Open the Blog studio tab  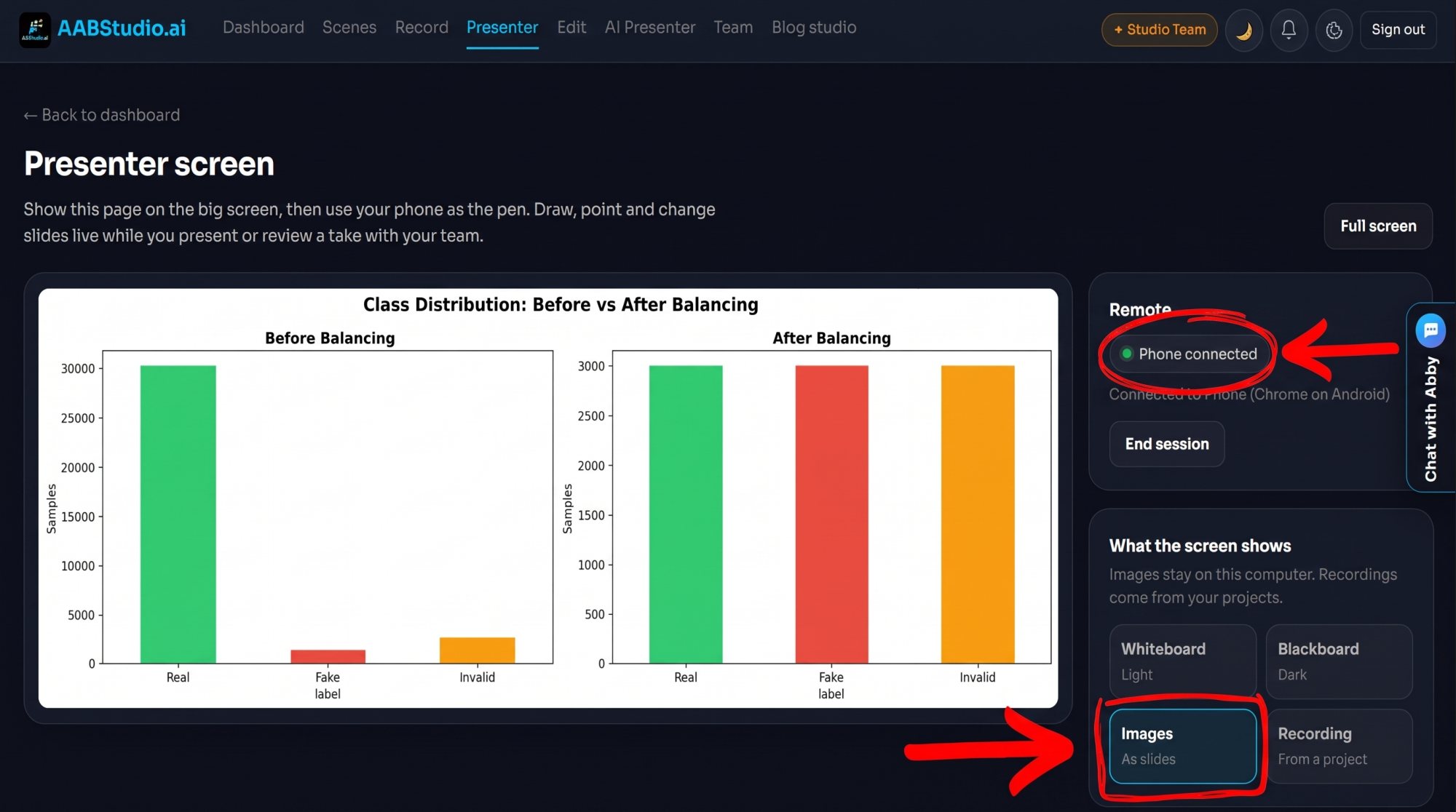(814, 28)
